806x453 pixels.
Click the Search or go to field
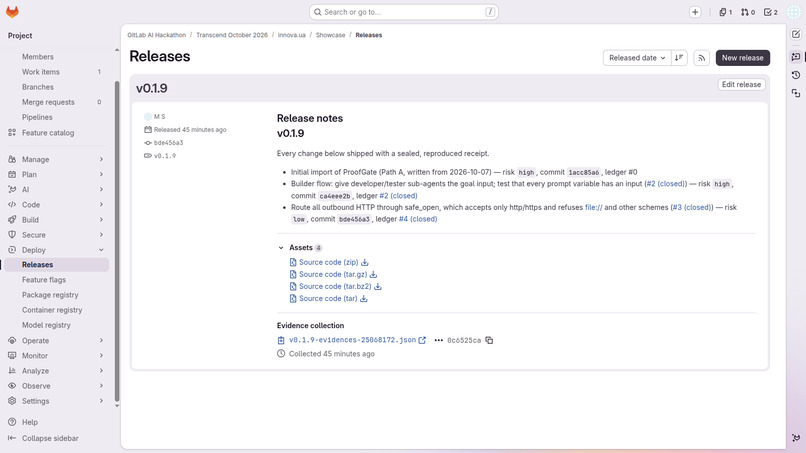point(404,12)
